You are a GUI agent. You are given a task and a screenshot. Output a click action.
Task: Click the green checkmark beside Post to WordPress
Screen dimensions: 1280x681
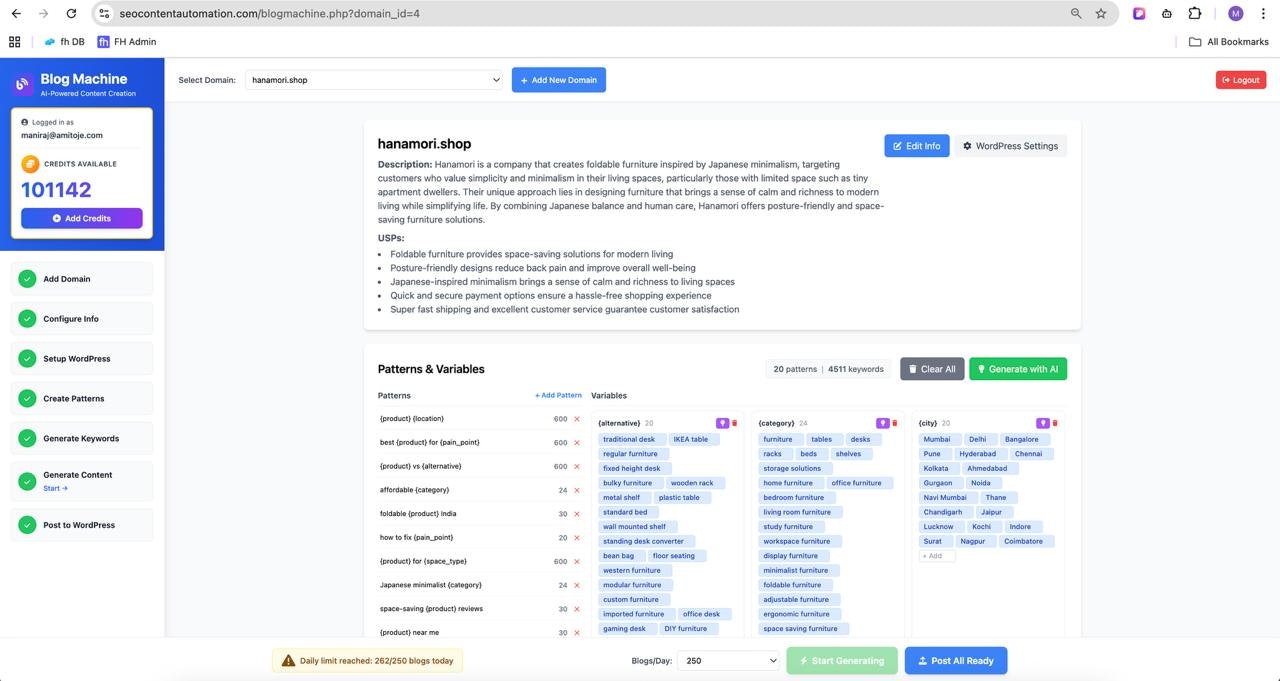27,524
